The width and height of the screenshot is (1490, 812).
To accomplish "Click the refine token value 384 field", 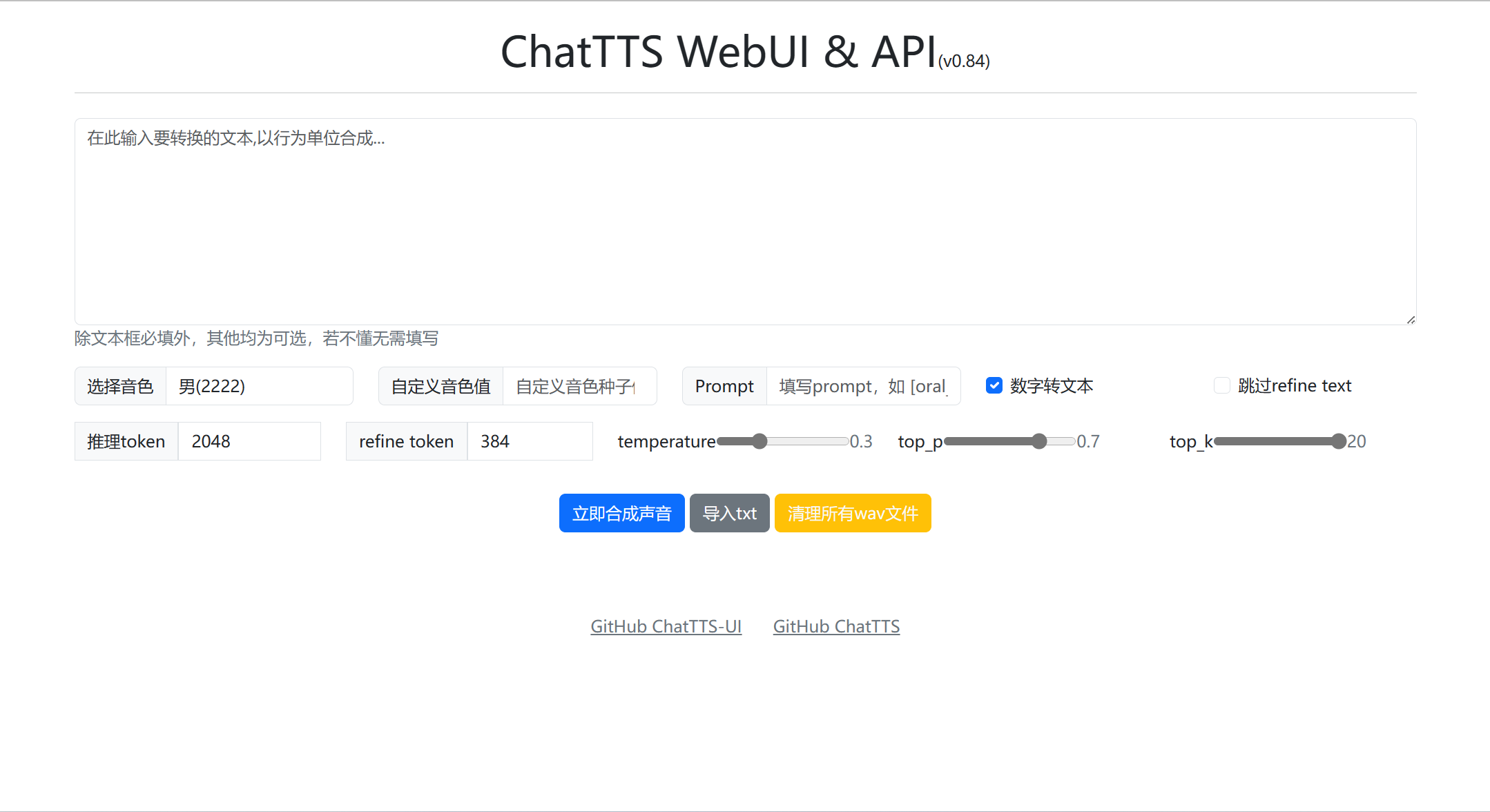I will (x=530, y=441).
